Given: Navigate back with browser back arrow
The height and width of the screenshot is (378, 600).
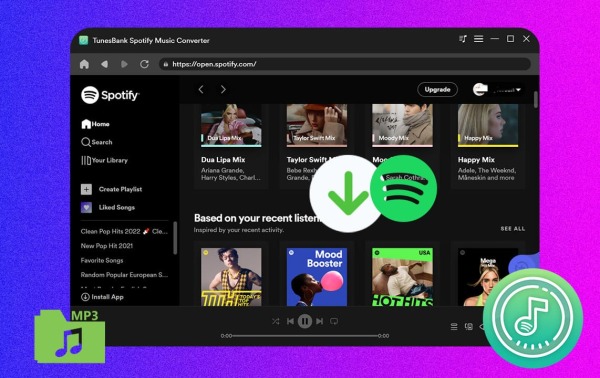Looking at the screenshot, I should tap(104, 64).
